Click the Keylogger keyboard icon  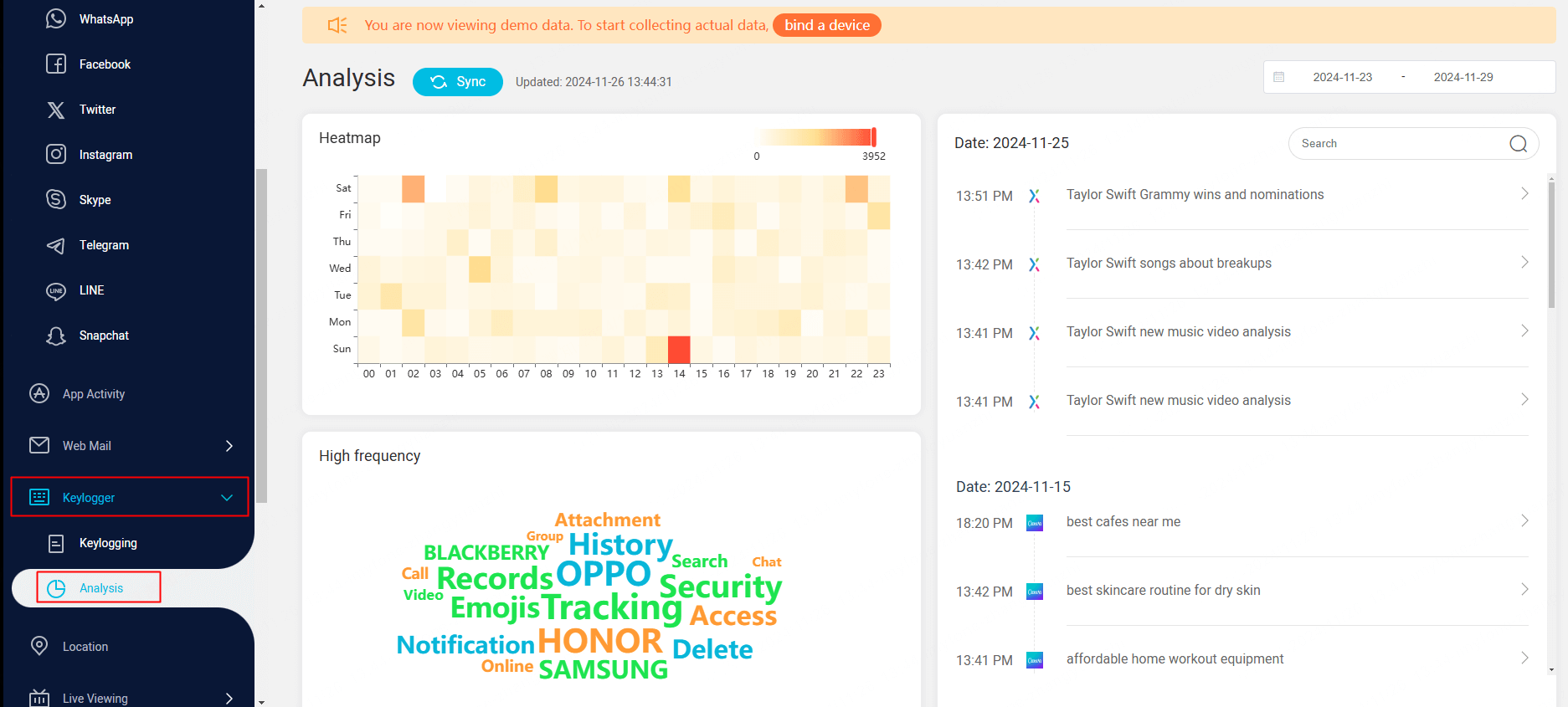(39, 497)
